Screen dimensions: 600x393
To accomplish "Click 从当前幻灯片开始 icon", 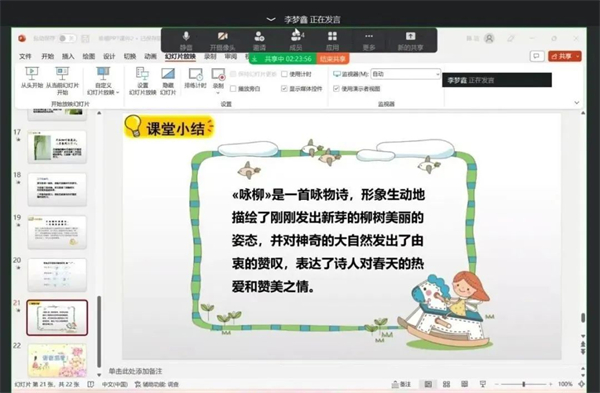I will point(62,73).
